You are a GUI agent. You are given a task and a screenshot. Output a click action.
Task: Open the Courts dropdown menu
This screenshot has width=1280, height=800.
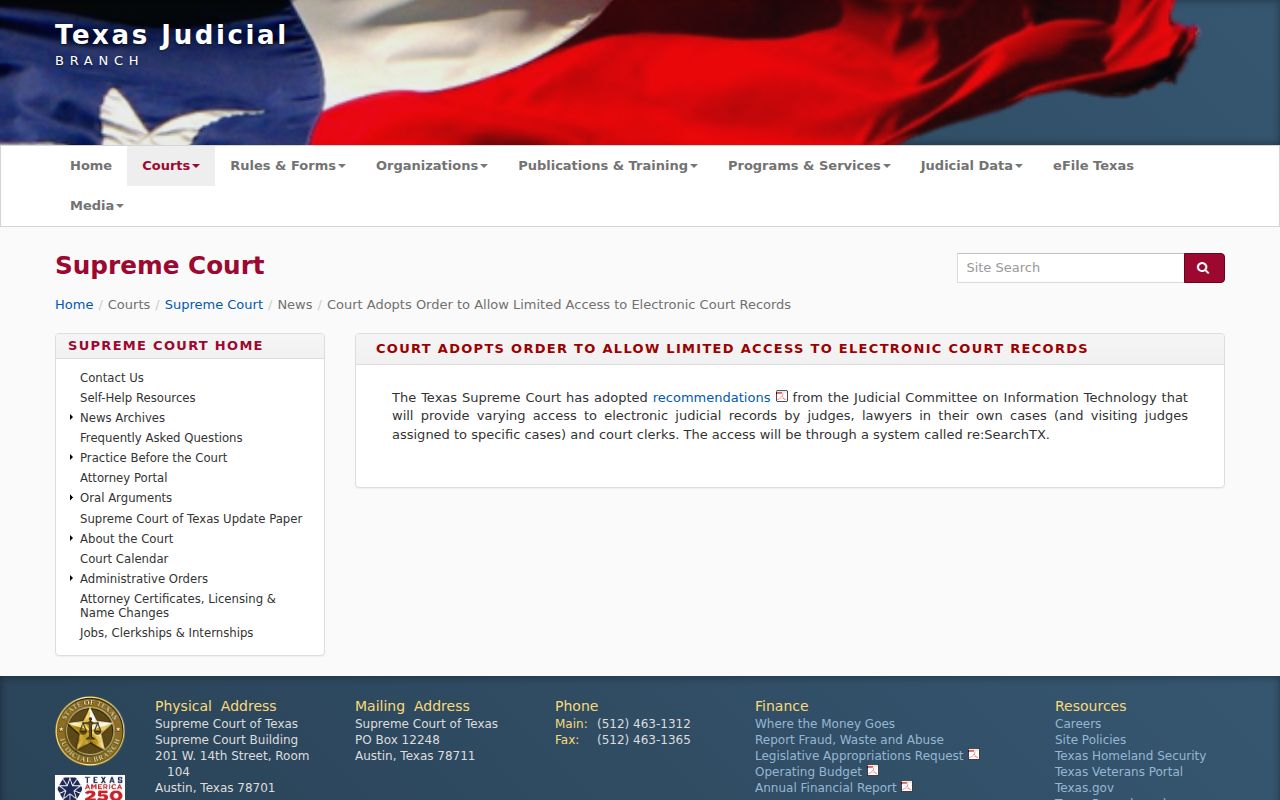(171, 166)
